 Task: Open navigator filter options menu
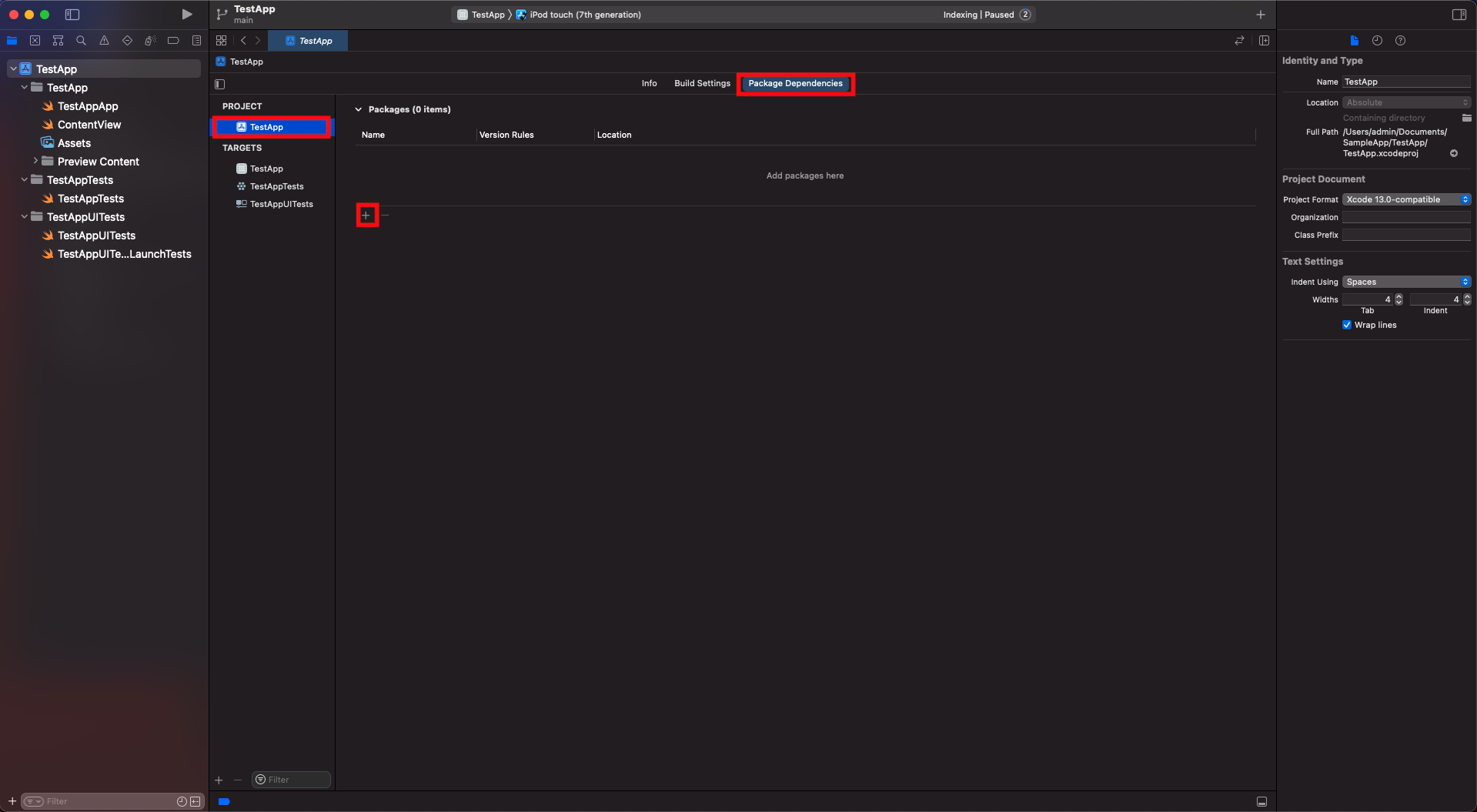pyautogui.click(x=34, y=801)
